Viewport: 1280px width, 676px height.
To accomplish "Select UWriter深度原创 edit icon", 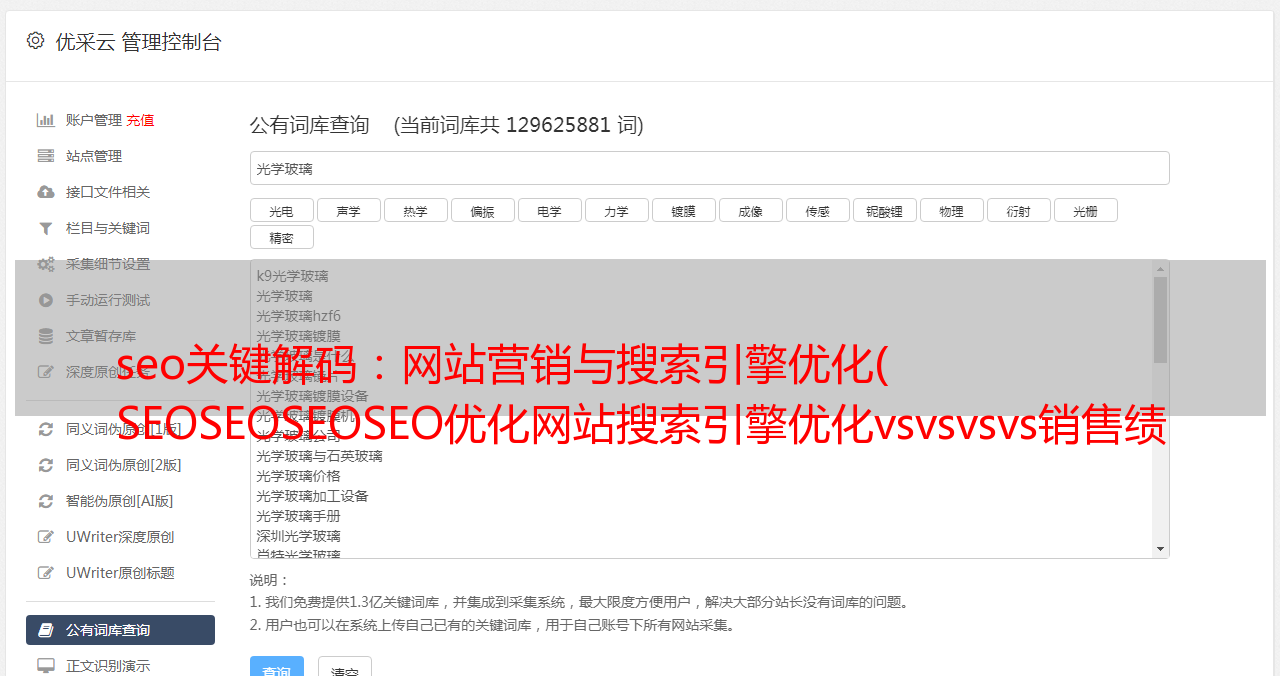I will (46, 537).
